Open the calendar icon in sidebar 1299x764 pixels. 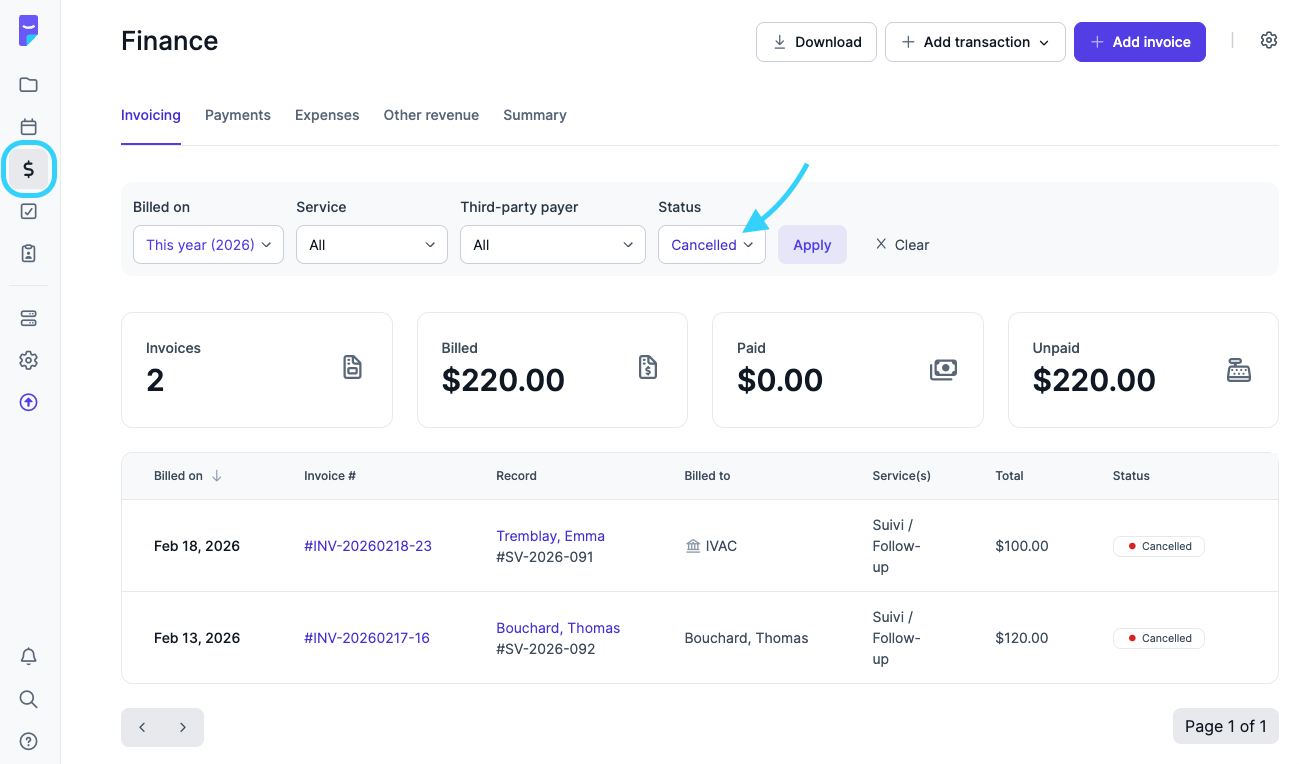(29, 127)
